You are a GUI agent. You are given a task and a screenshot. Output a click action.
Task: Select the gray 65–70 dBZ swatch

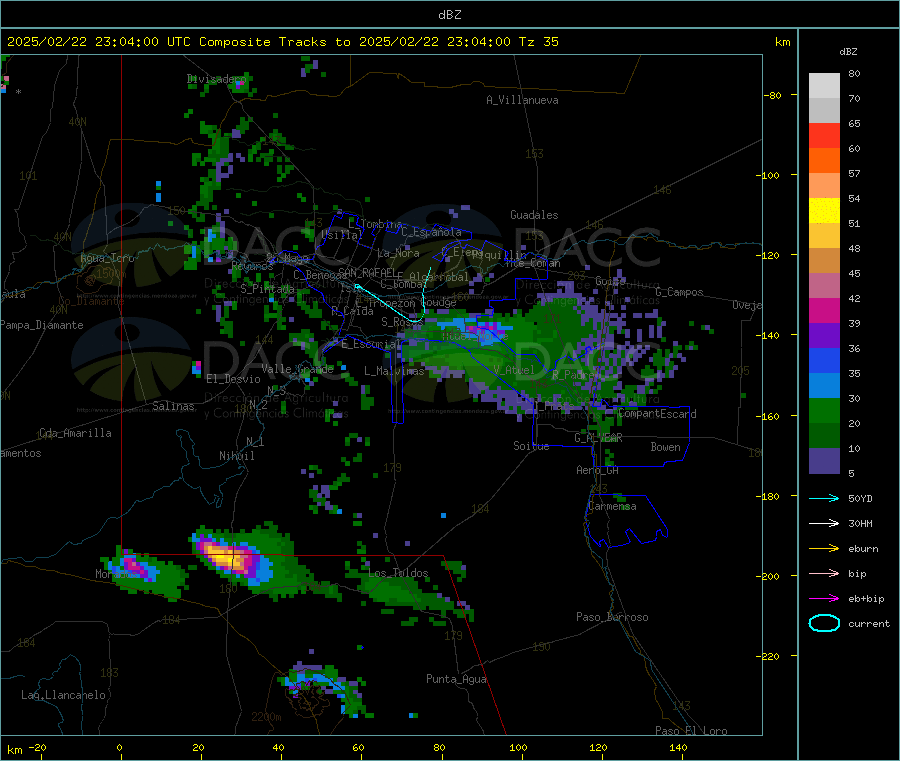point(824,111)
